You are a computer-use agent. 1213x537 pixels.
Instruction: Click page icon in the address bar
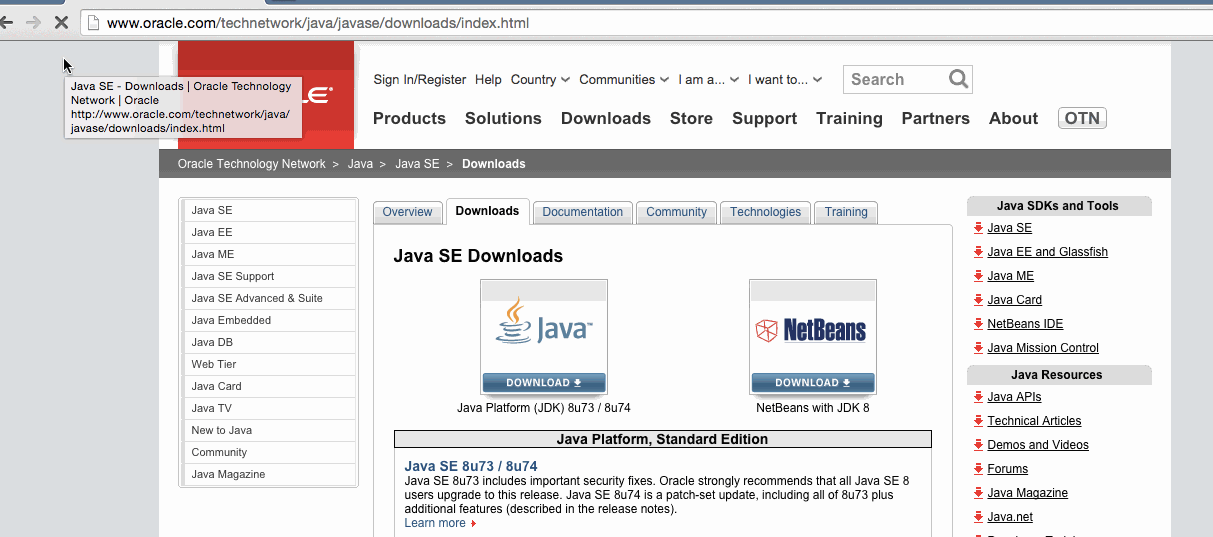[93, 22]
